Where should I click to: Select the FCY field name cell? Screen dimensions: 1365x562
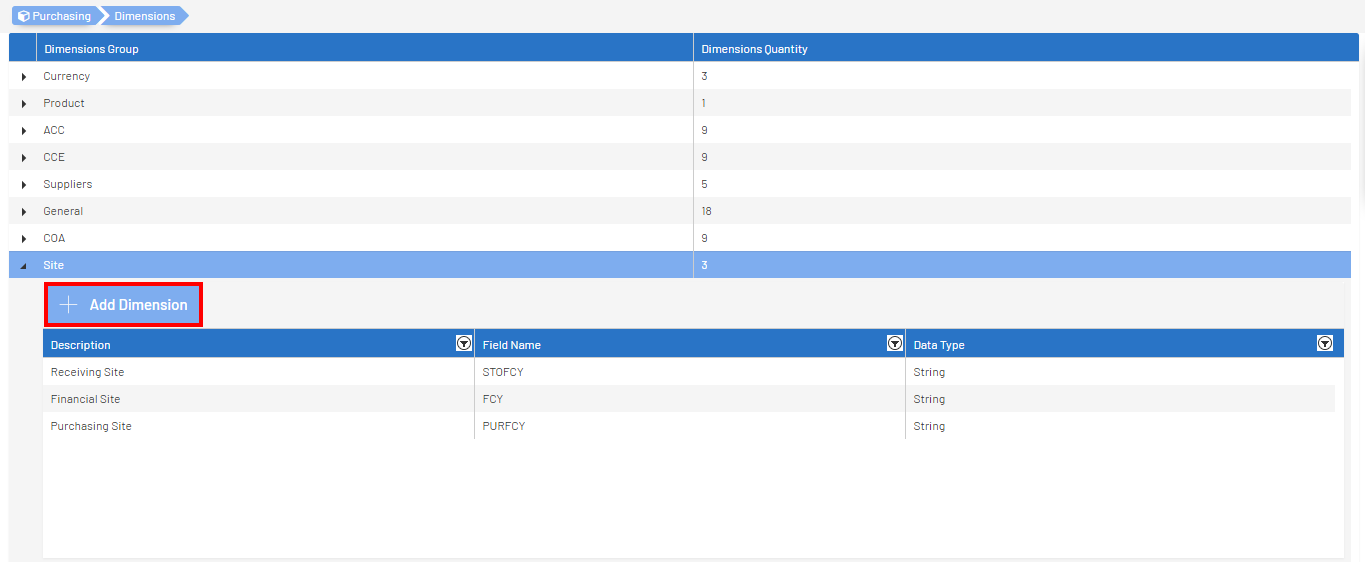493,399
